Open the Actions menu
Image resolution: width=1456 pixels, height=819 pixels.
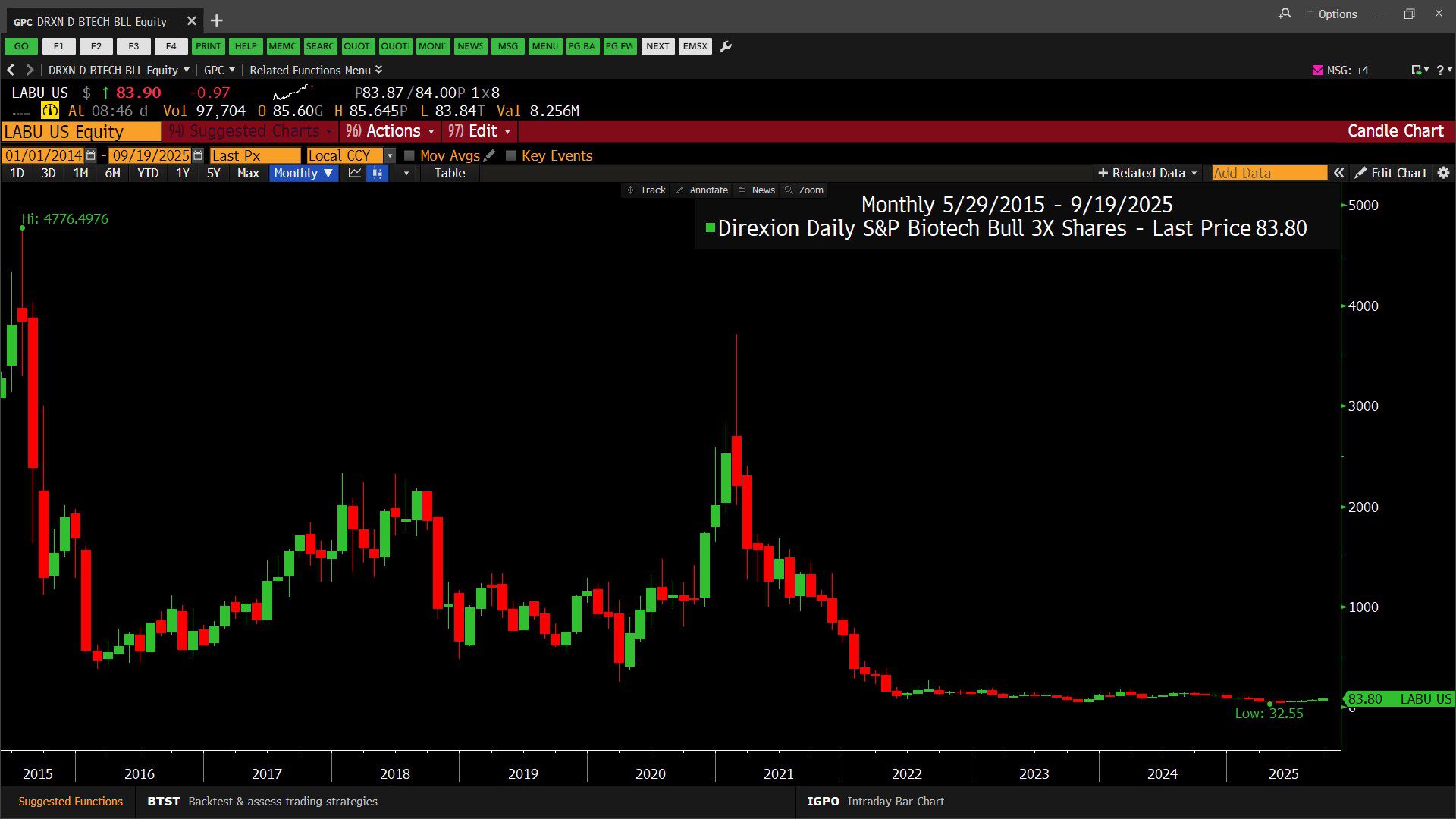pyautogui.click(x=391, y=131)
